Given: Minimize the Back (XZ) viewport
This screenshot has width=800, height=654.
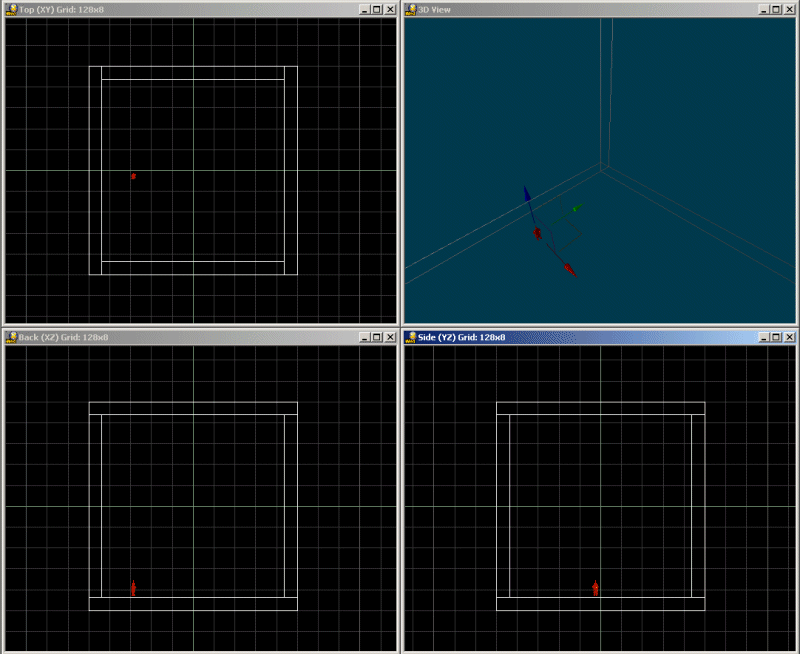Looking at the screenshot, I should click(363, 337).
